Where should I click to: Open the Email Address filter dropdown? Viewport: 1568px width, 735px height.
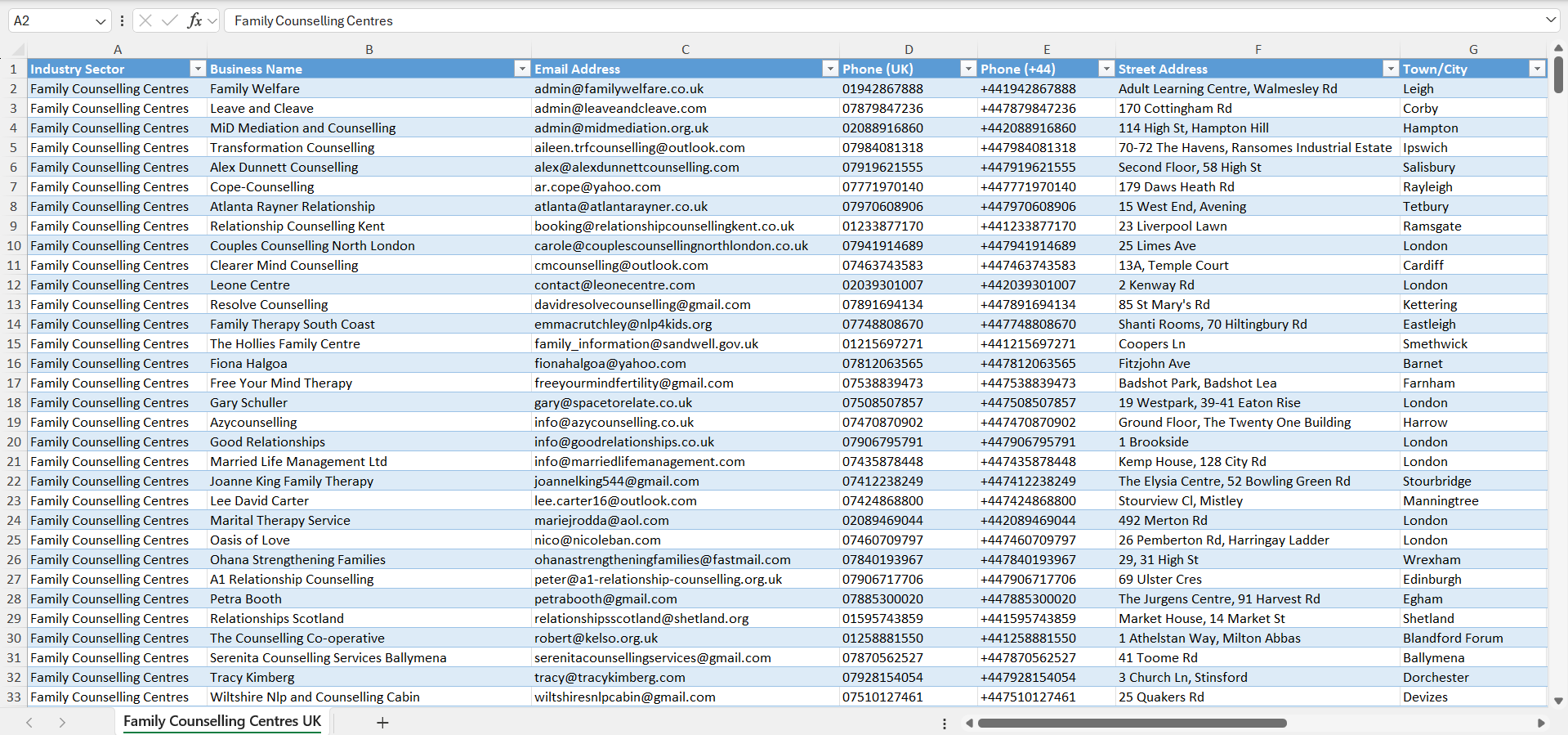tap(829, 69)
